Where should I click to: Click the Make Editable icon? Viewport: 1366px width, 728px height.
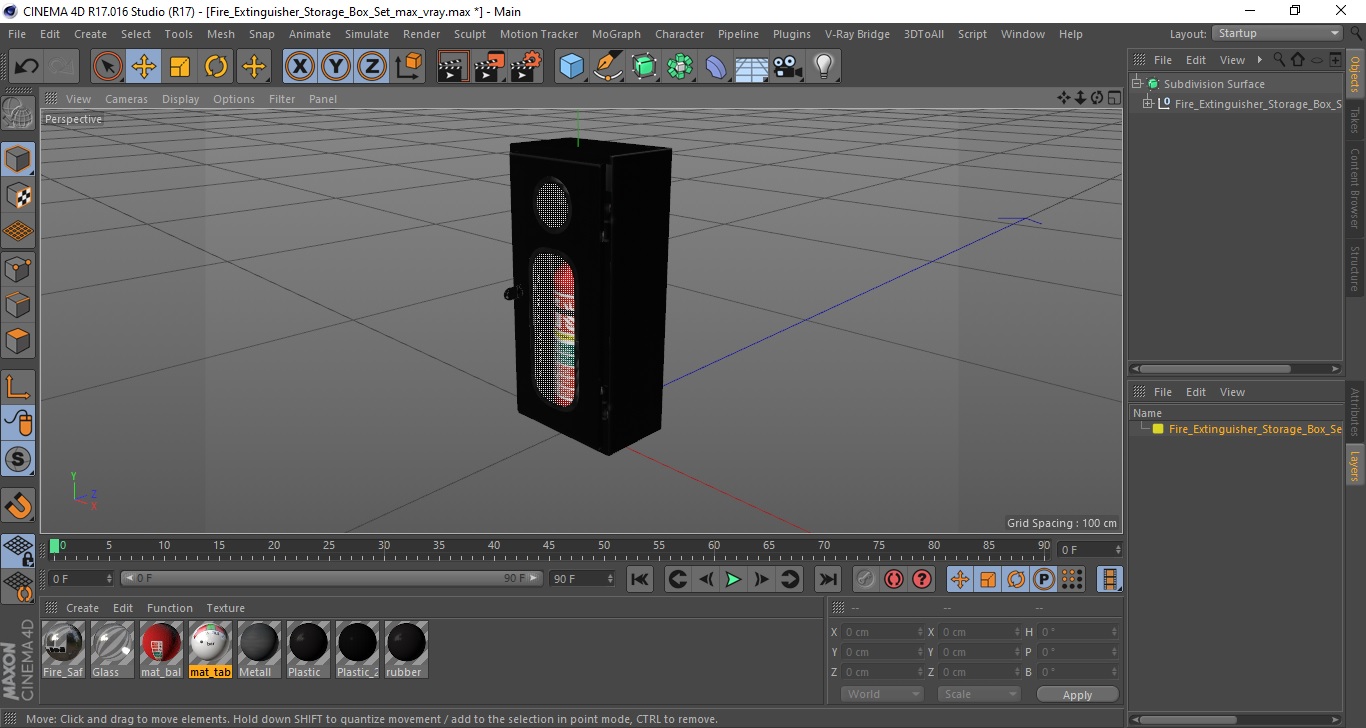[x=18, y=114]
